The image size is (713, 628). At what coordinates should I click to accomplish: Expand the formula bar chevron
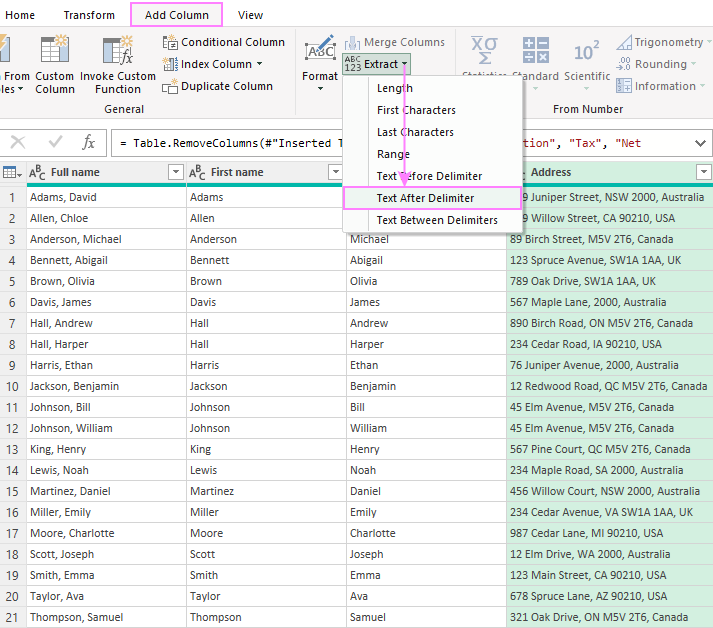click(700, 143)
